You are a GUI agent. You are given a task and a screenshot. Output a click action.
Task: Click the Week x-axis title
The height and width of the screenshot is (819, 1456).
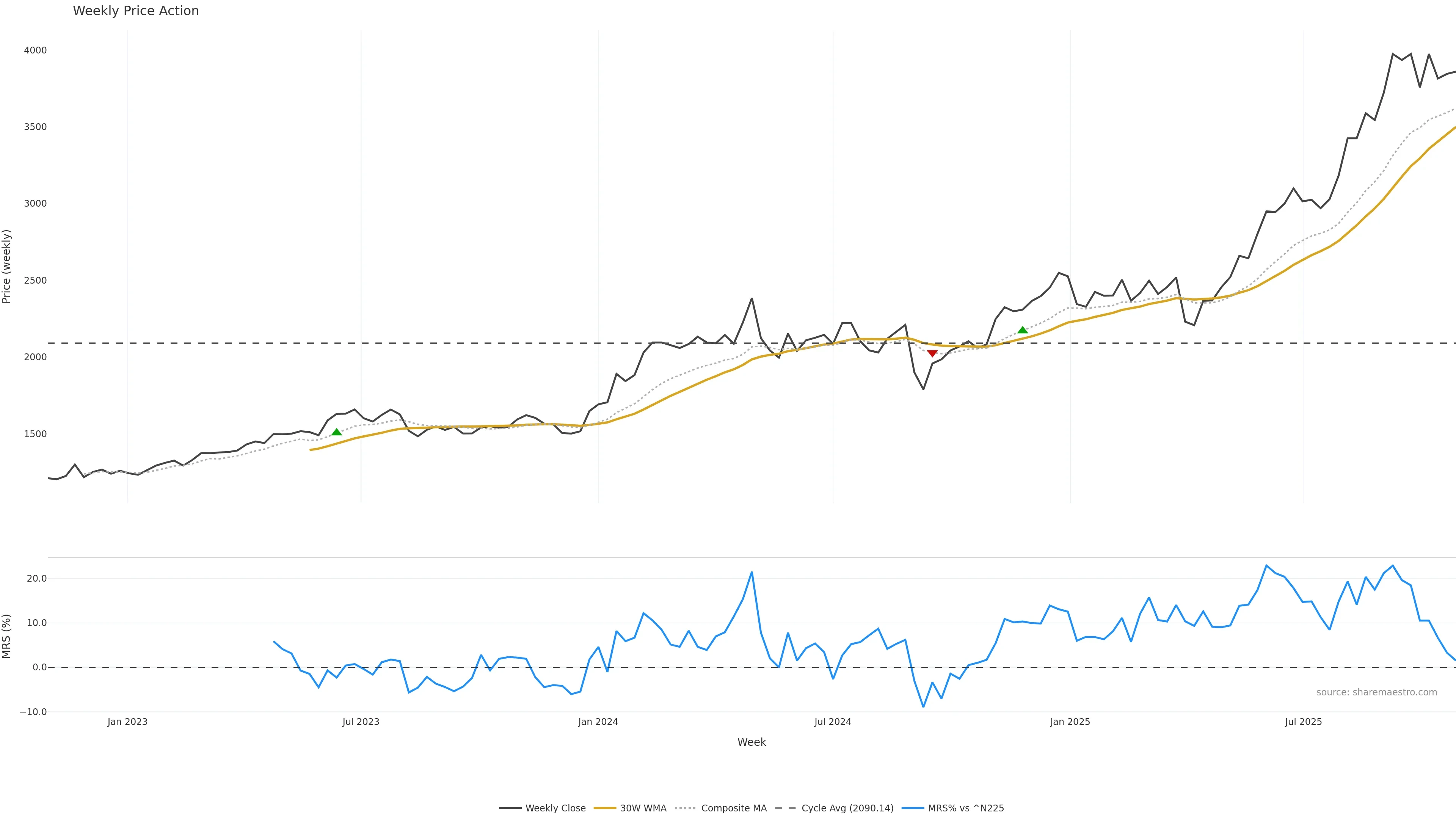751,742
